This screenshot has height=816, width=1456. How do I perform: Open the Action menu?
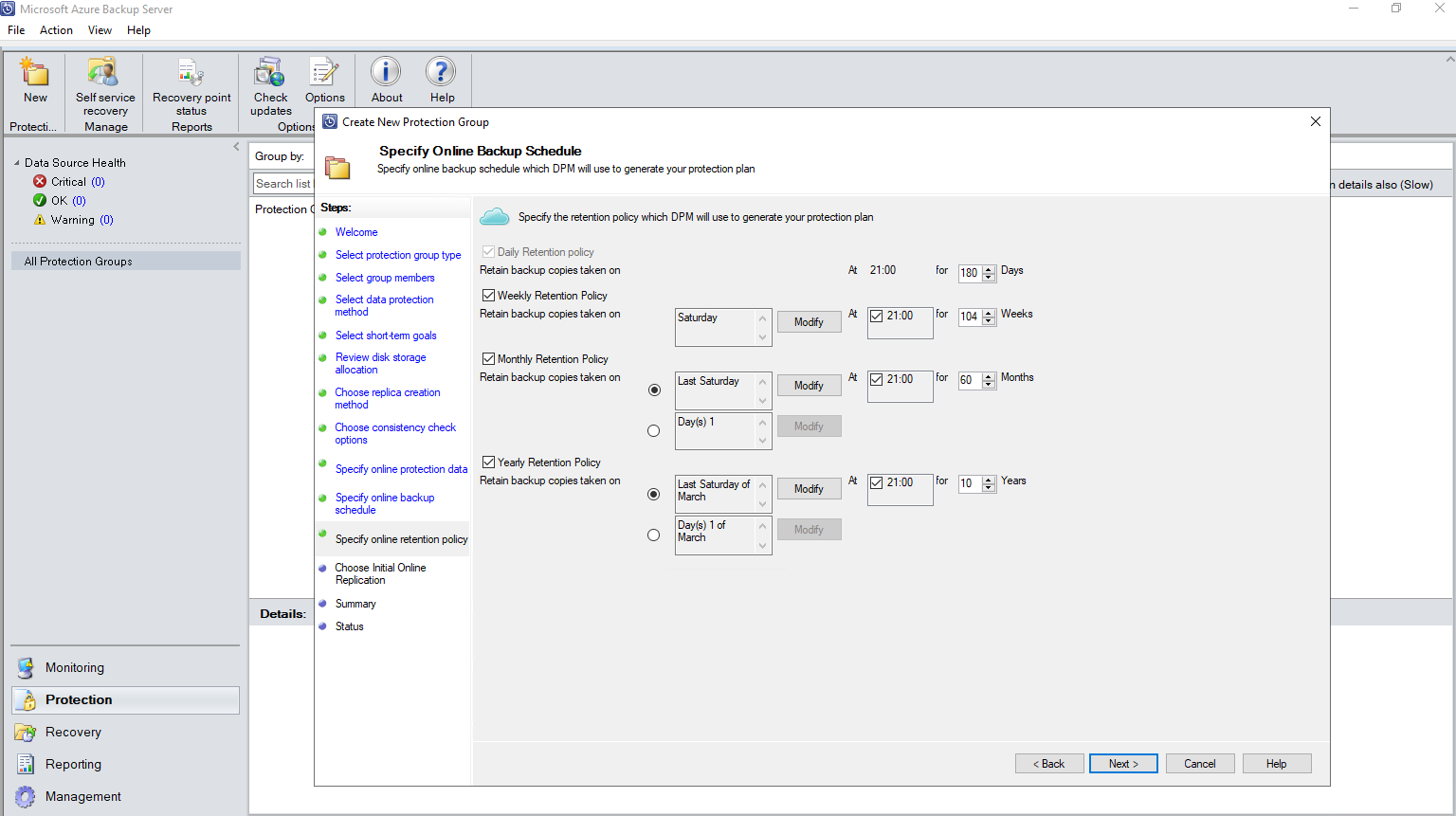tap(56, 30)
